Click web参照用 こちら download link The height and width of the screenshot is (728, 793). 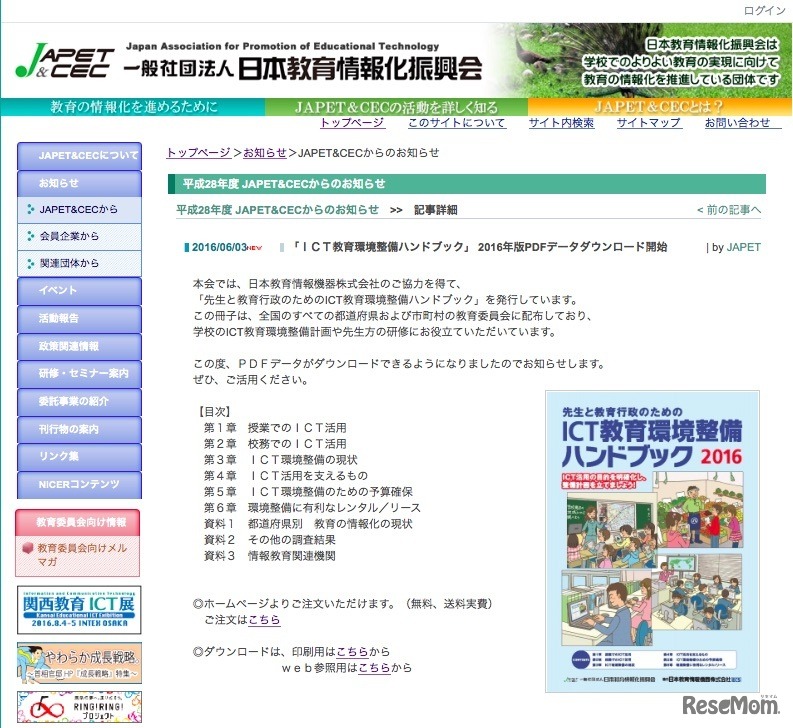pyautogui.click(x=374, y=668)
